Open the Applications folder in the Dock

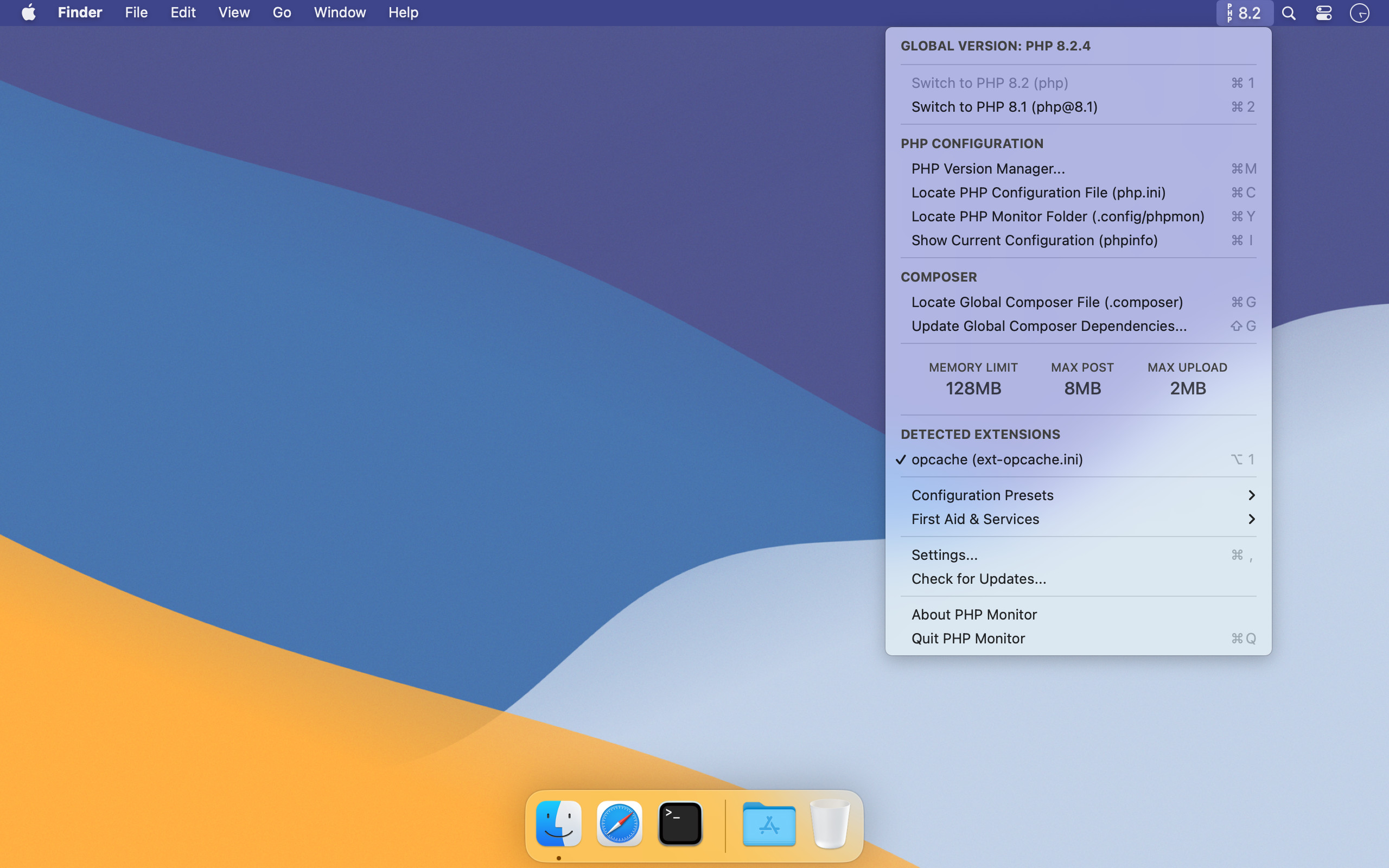click(769, 824)
